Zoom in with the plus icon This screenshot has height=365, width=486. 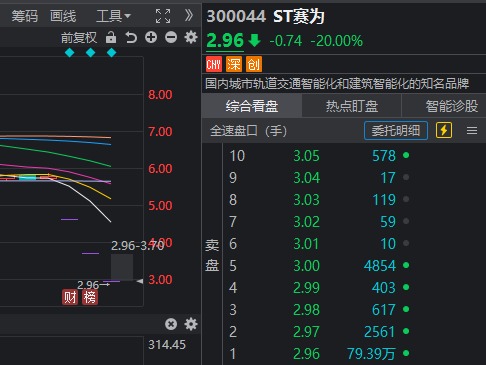click(x=151, y=37)
